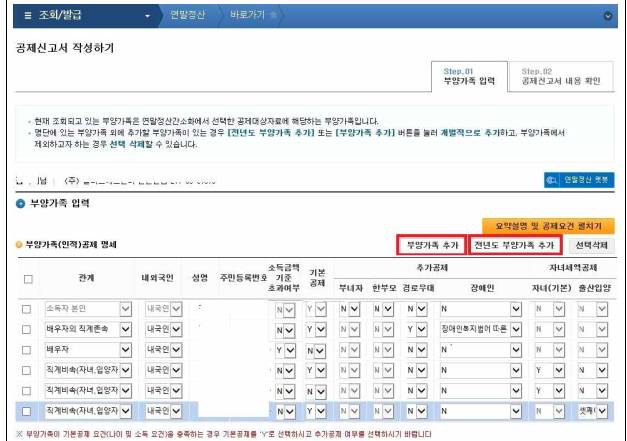Click the chatbot icon on 연말정산 챗봇 button
Image resolution: width=627 pixels, height=441 pixels.
[x=552, y=180]
